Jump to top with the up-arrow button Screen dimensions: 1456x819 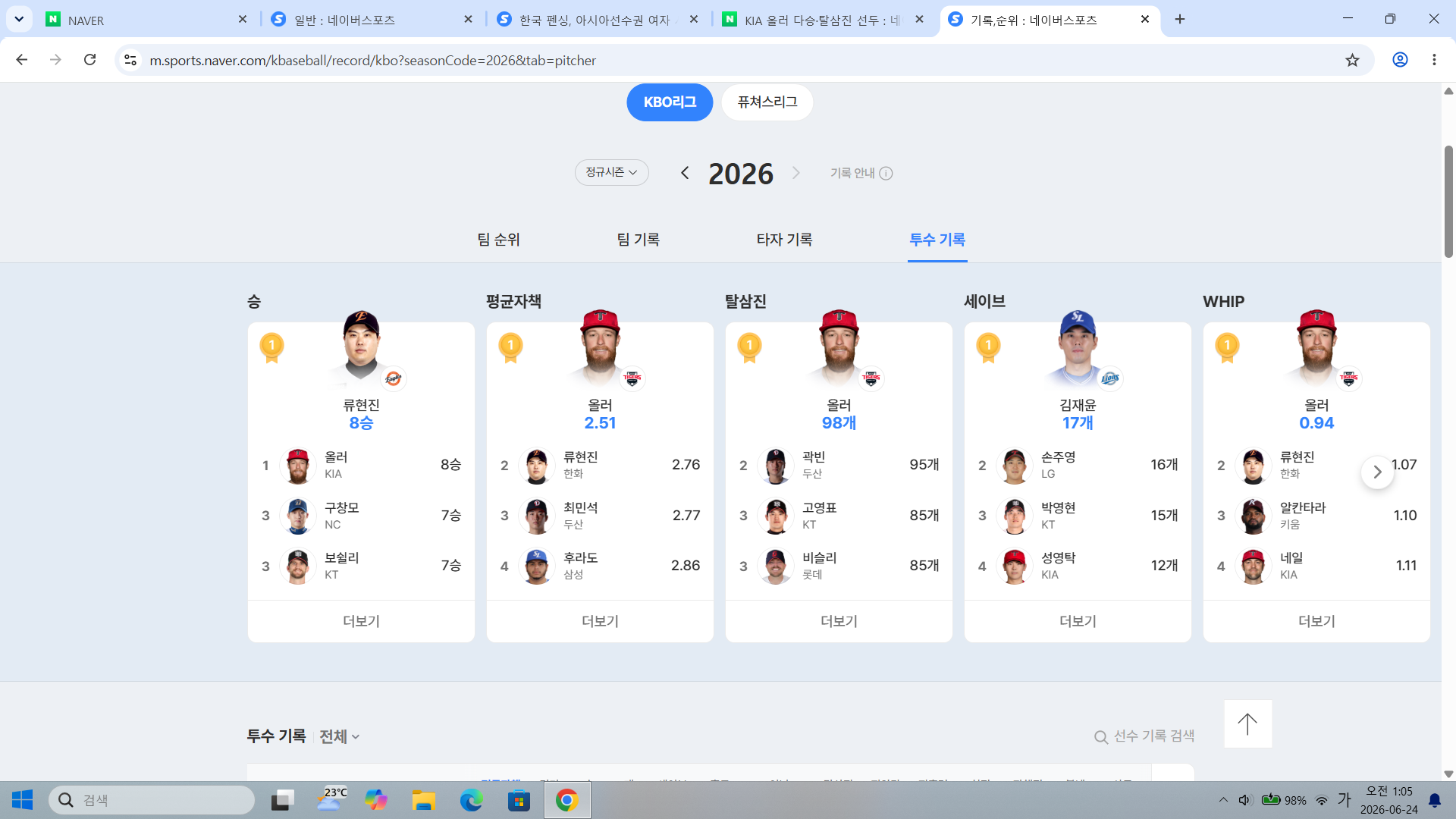[x=1247, y=723]
